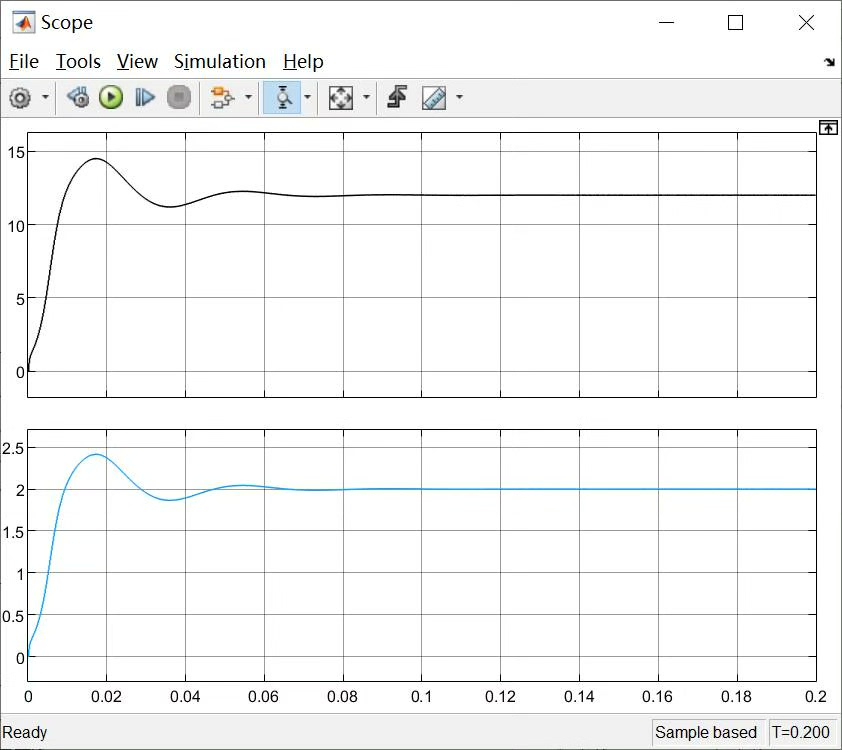Click the blue curve peak in bottom plot

96,454
